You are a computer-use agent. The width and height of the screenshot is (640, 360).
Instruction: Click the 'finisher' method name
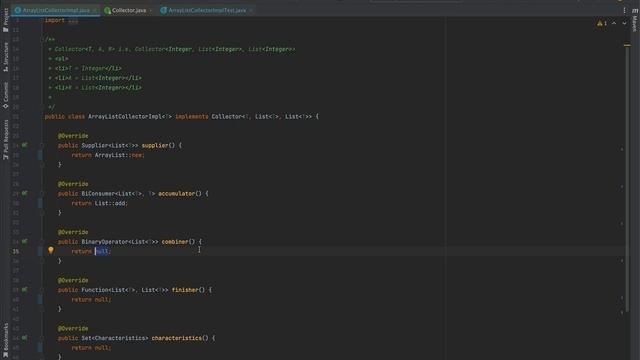185,290
